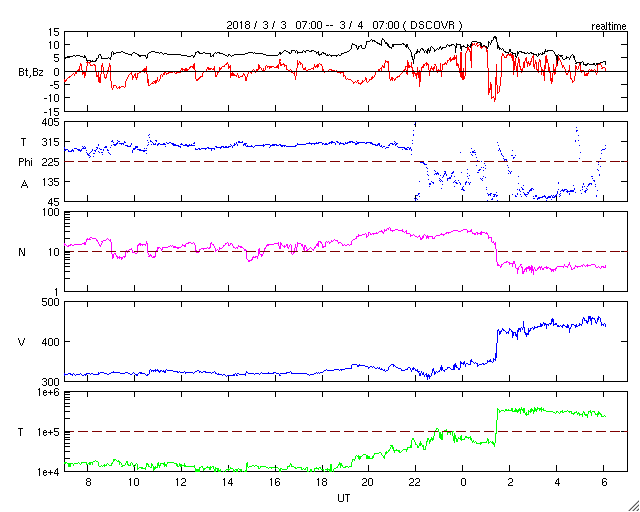Click the 'A' label below Phi
Viewport: 640px width, 512px height.
pyautogui.click(x=24, y=185)
